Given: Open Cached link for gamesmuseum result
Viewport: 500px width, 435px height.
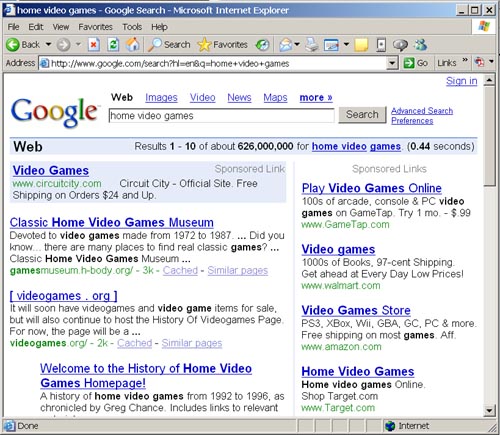Looking at the screenshot, I should pos(180,270).
